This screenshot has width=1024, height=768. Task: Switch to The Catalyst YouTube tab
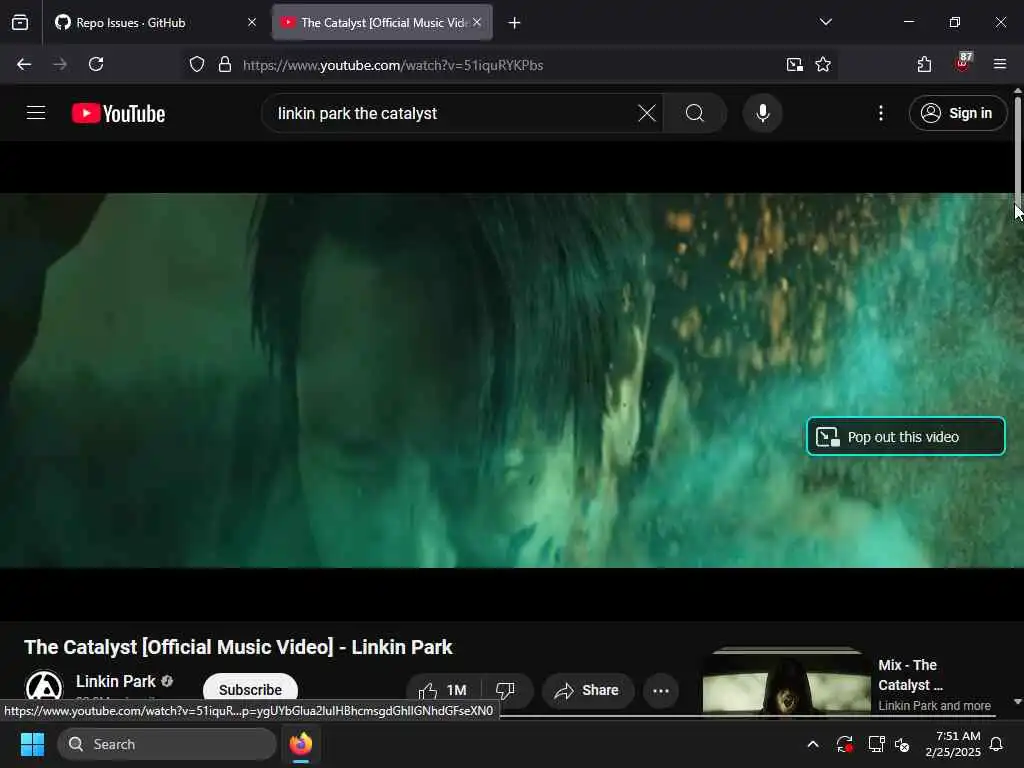[382, 23]
